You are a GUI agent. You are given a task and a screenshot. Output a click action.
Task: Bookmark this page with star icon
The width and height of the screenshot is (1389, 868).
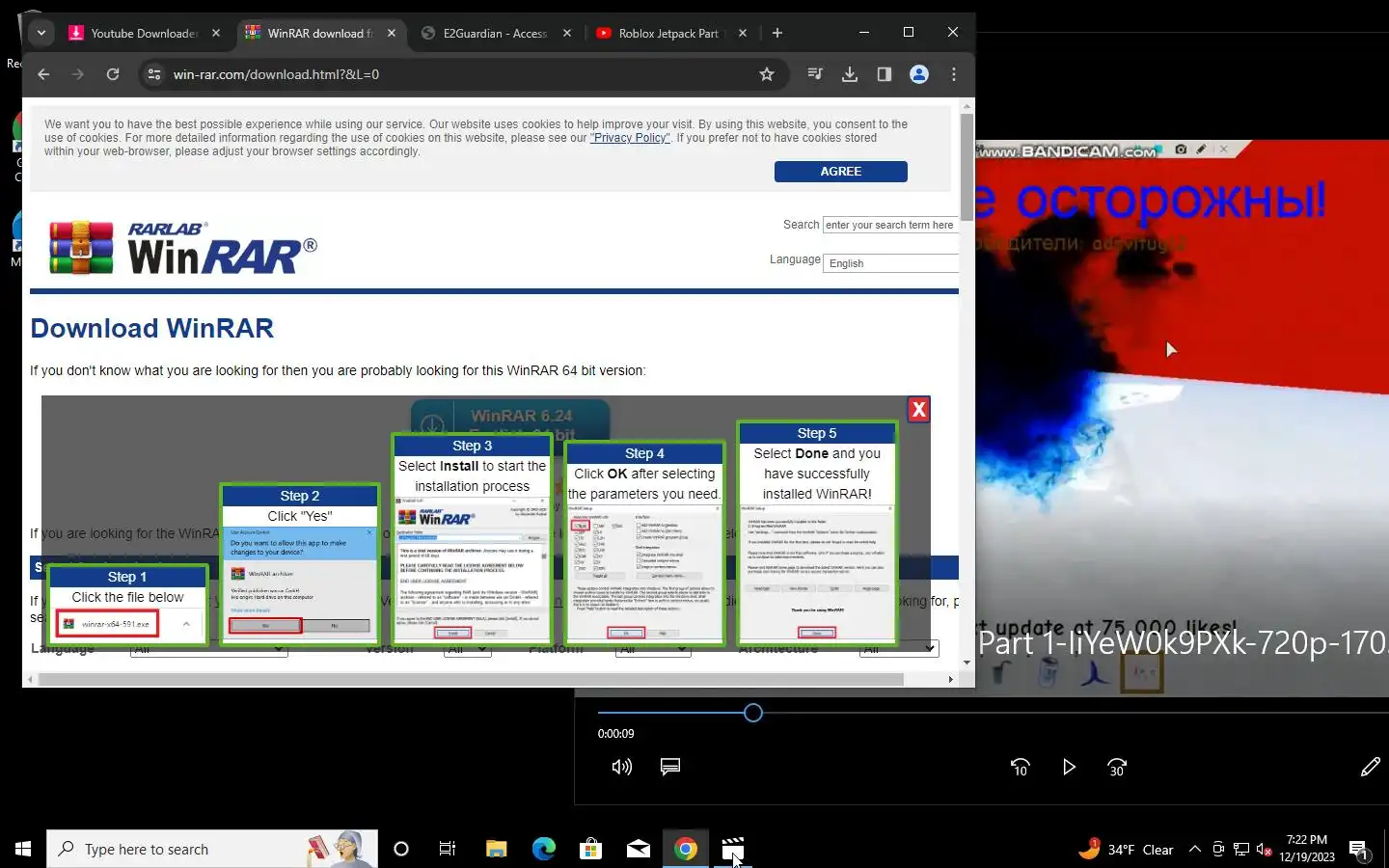click(767, 74)
